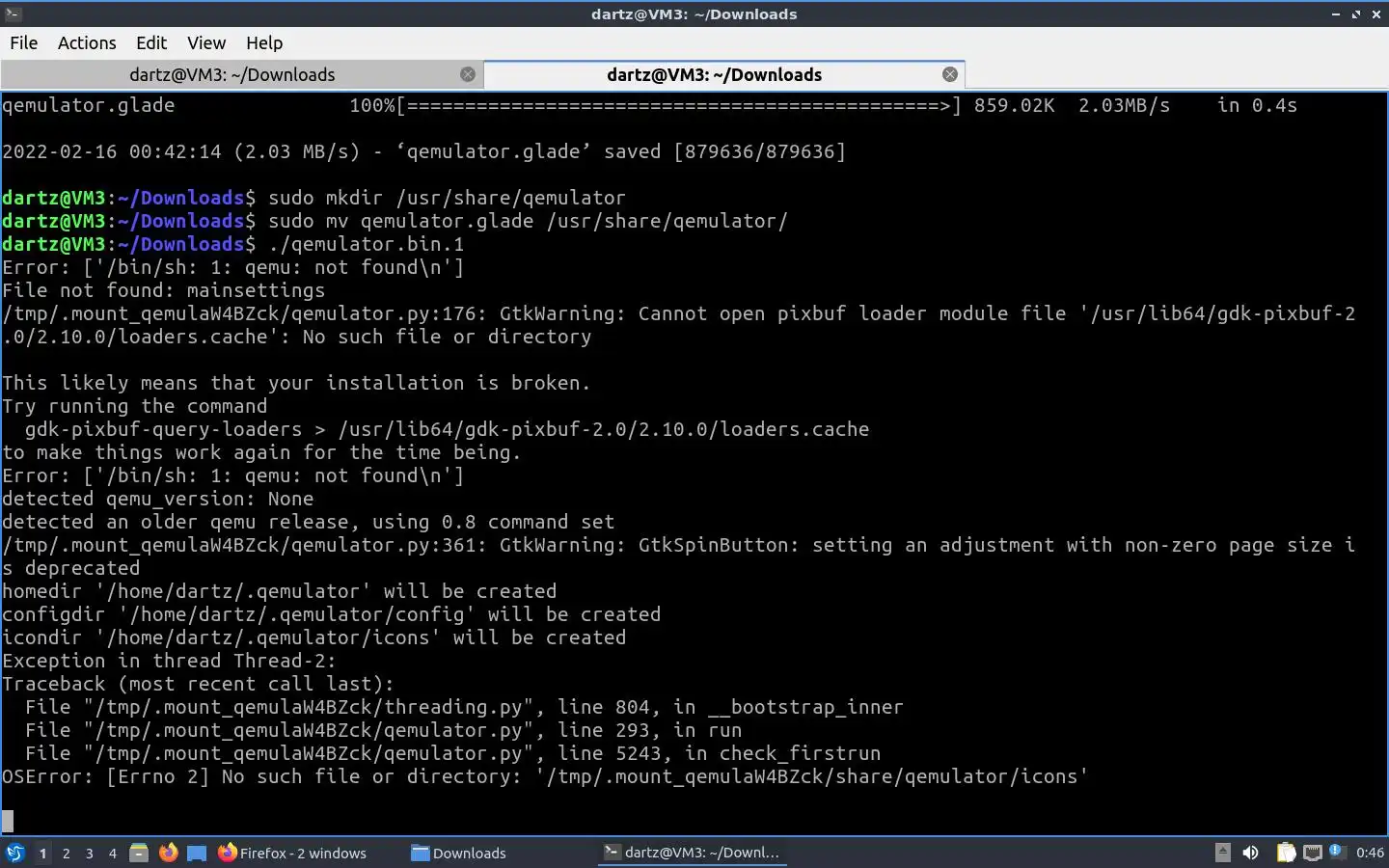Close the terminal window
The image size is (1389, 868).
(1376, 14)
